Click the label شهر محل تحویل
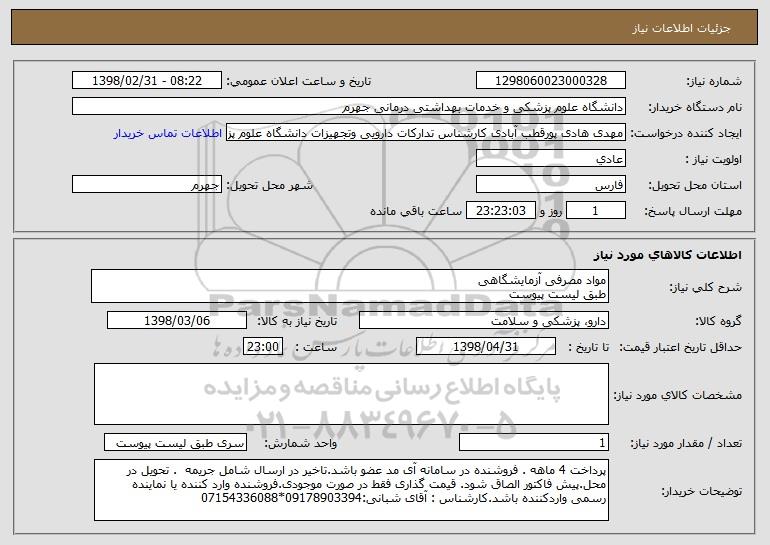770x545 pixels. 270,185
